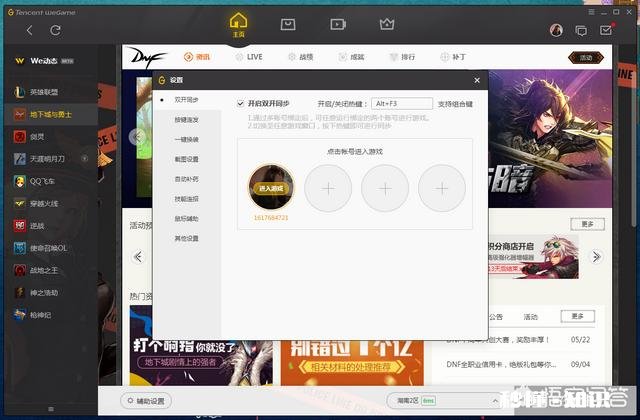Click download indicator beside 天涯明月刀
This screenshot has height=420, width=640.
(84, 158)
